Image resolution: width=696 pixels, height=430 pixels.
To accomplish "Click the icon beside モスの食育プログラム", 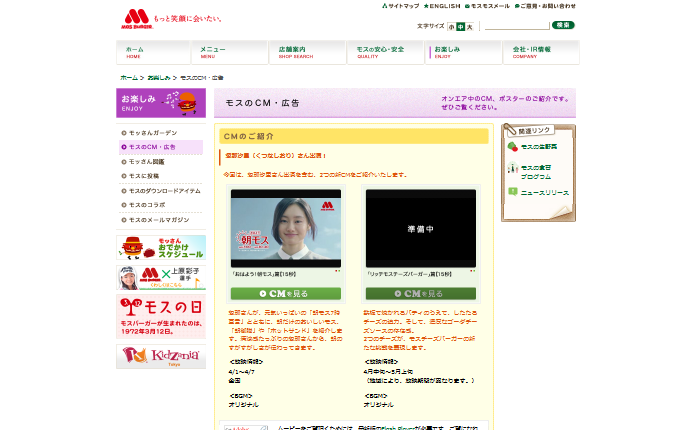I will pos(513,168).
